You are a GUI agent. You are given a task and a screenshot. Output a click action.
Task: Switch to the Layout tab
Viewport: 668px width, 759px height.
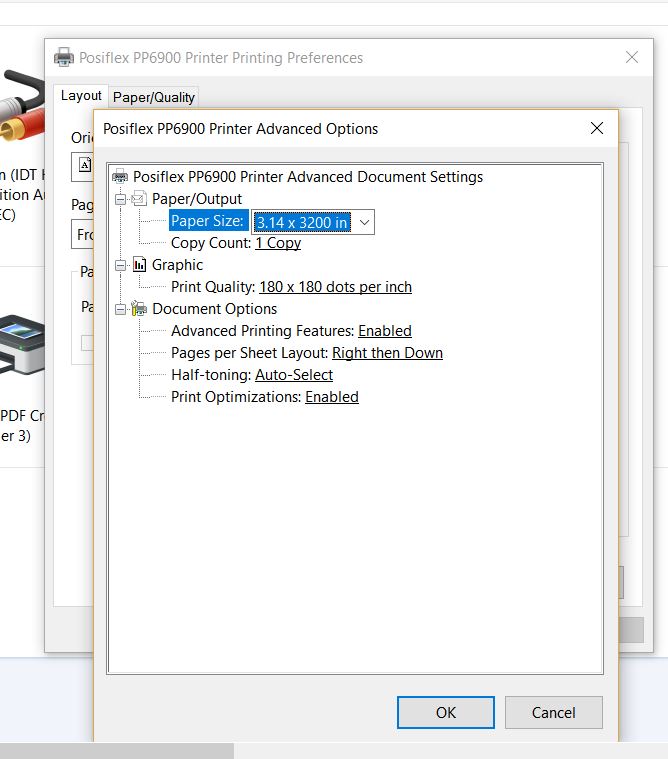(x=81, y=96)
